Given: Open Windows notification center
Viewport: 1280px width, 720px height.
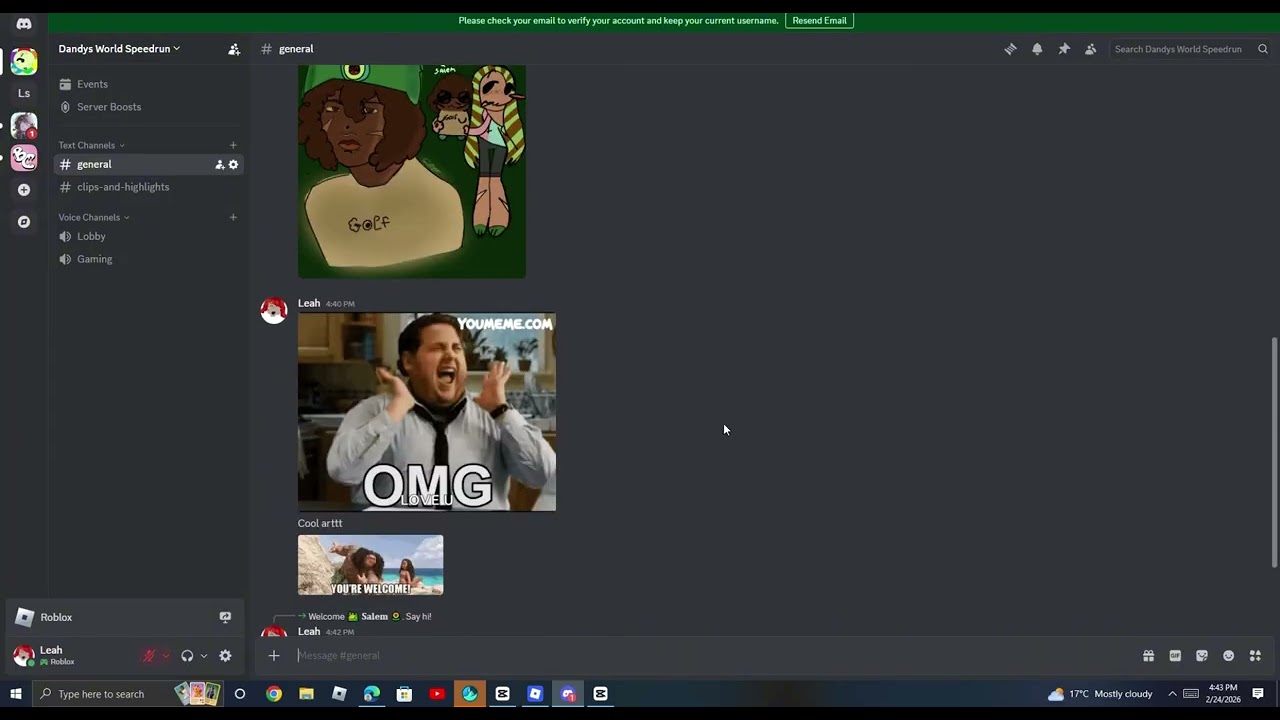Looking at the screenshot, I should pos(1258,694).
